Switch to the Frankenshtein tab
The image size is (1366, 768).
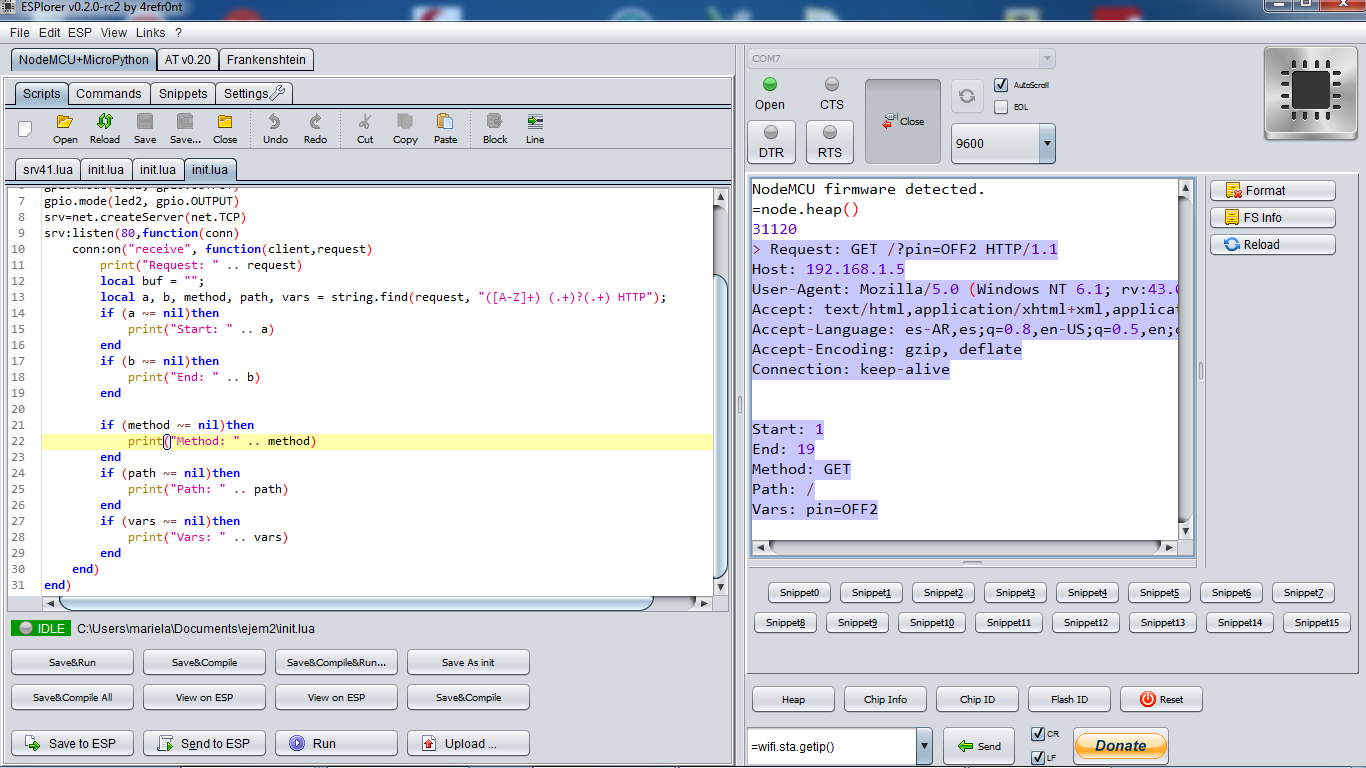tap(266, 60)
